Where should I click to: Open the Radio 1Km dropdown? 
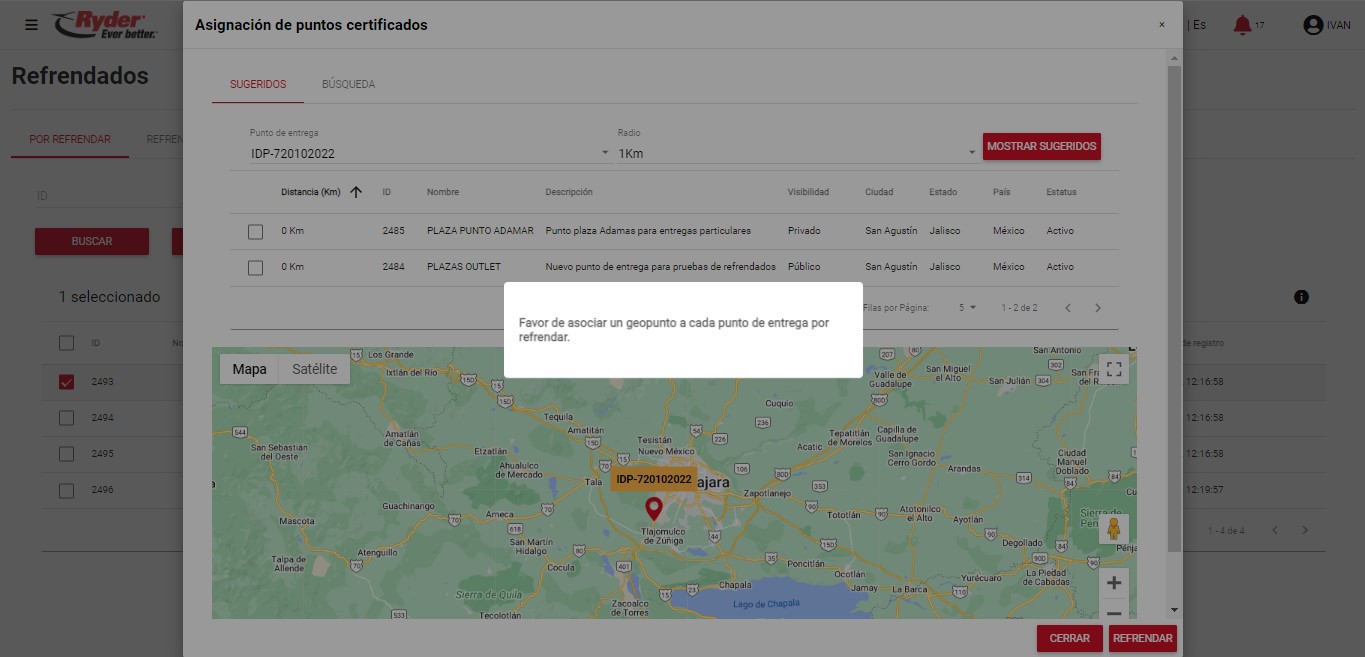point(971,153)
